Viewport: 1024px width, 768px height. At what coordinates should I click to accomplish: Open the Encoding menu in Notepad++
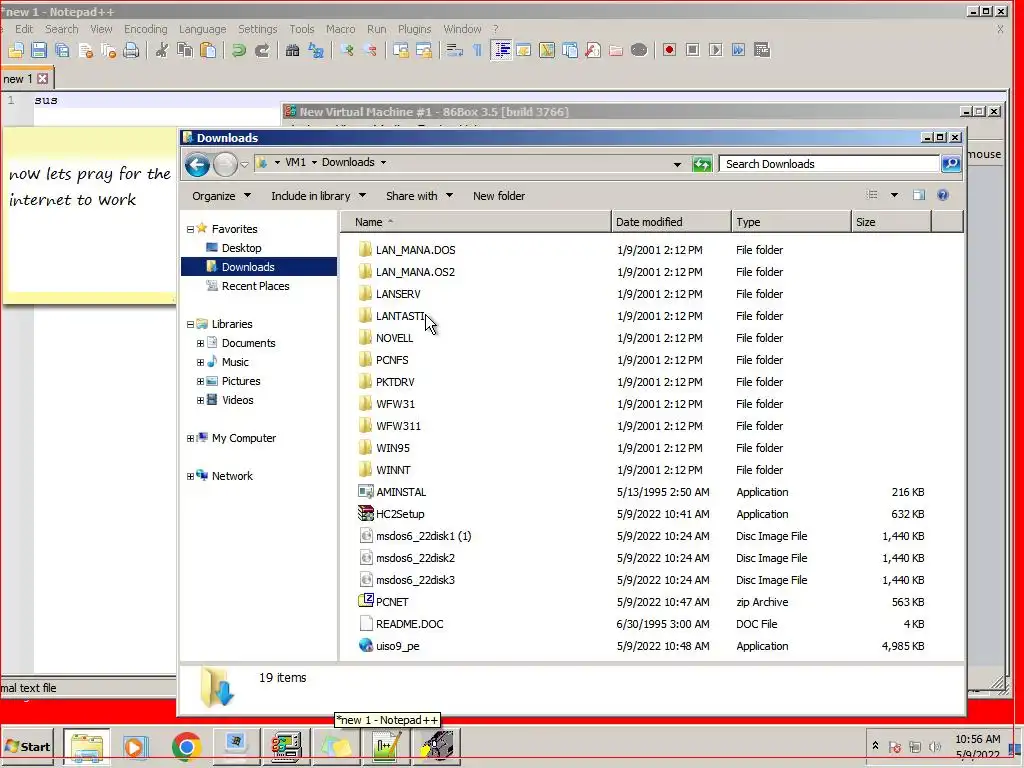(146, 29)
